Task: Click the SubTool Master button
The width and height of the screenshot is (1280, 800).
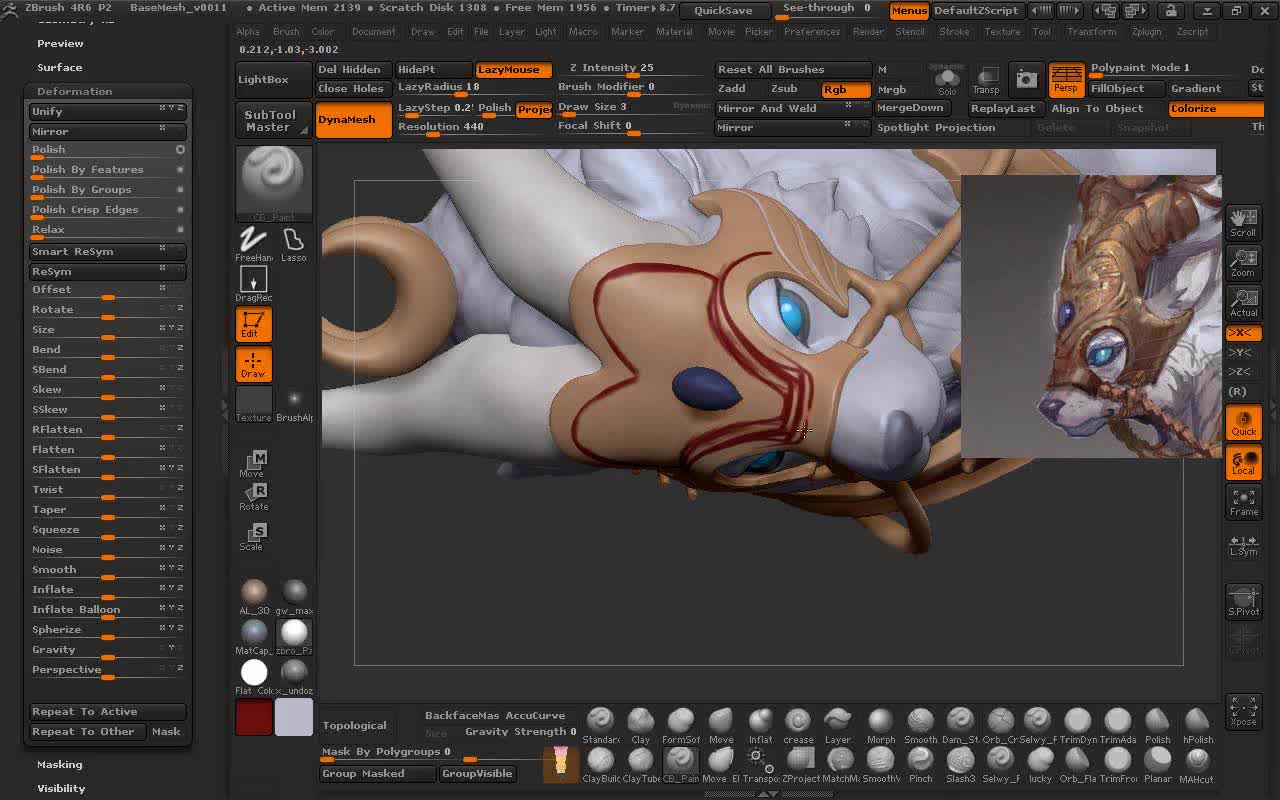Action: coord(273,121)
